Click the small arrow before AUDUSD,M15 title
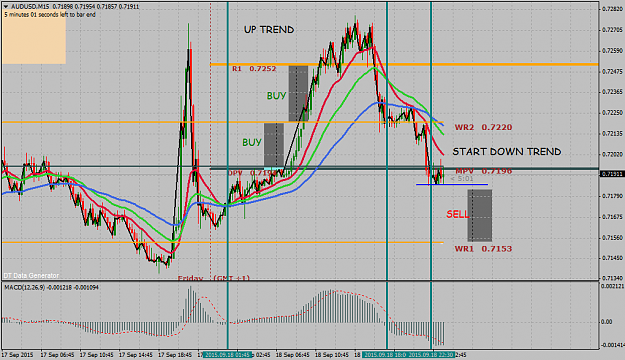Image resolution: width=625 pixels, height=360 pixels. pyautogui.click(x=6, y=7)
